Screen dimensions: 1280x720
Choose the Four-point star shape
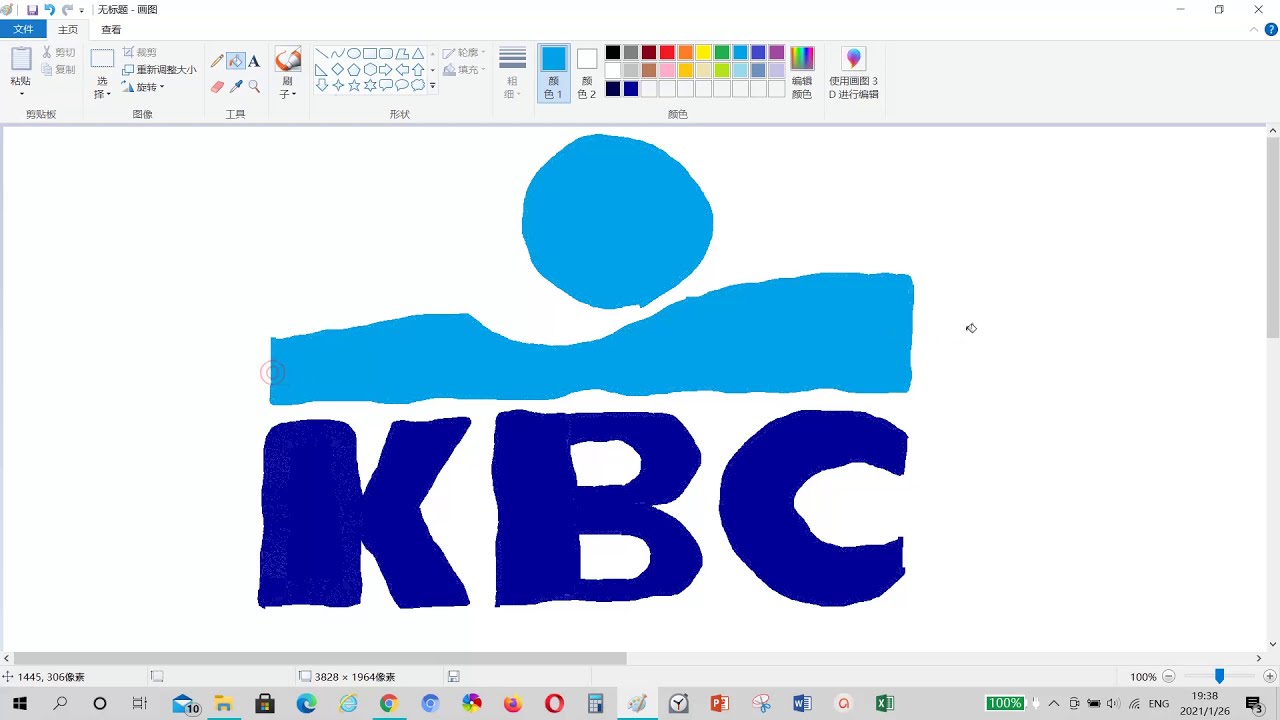point(338,86)
